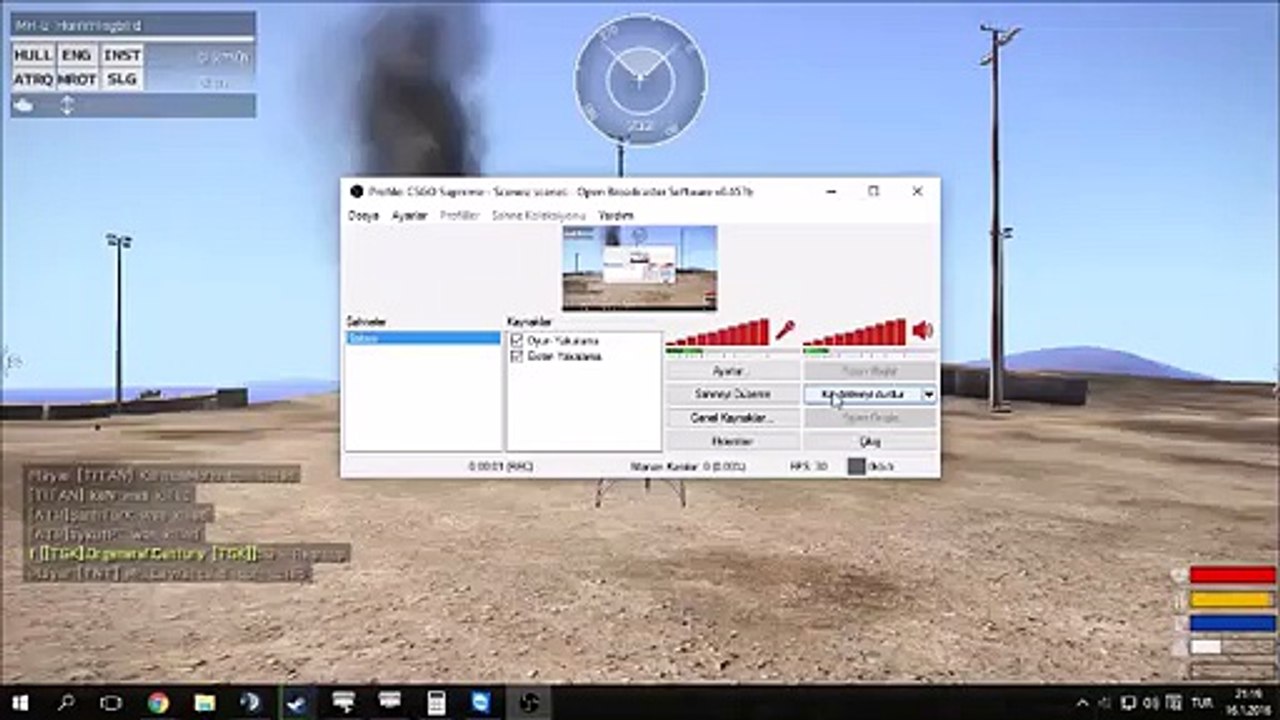Viewport: 1280px width, 720px height.
Task: Click the Eklentiler button
Action: coord(732,441)
